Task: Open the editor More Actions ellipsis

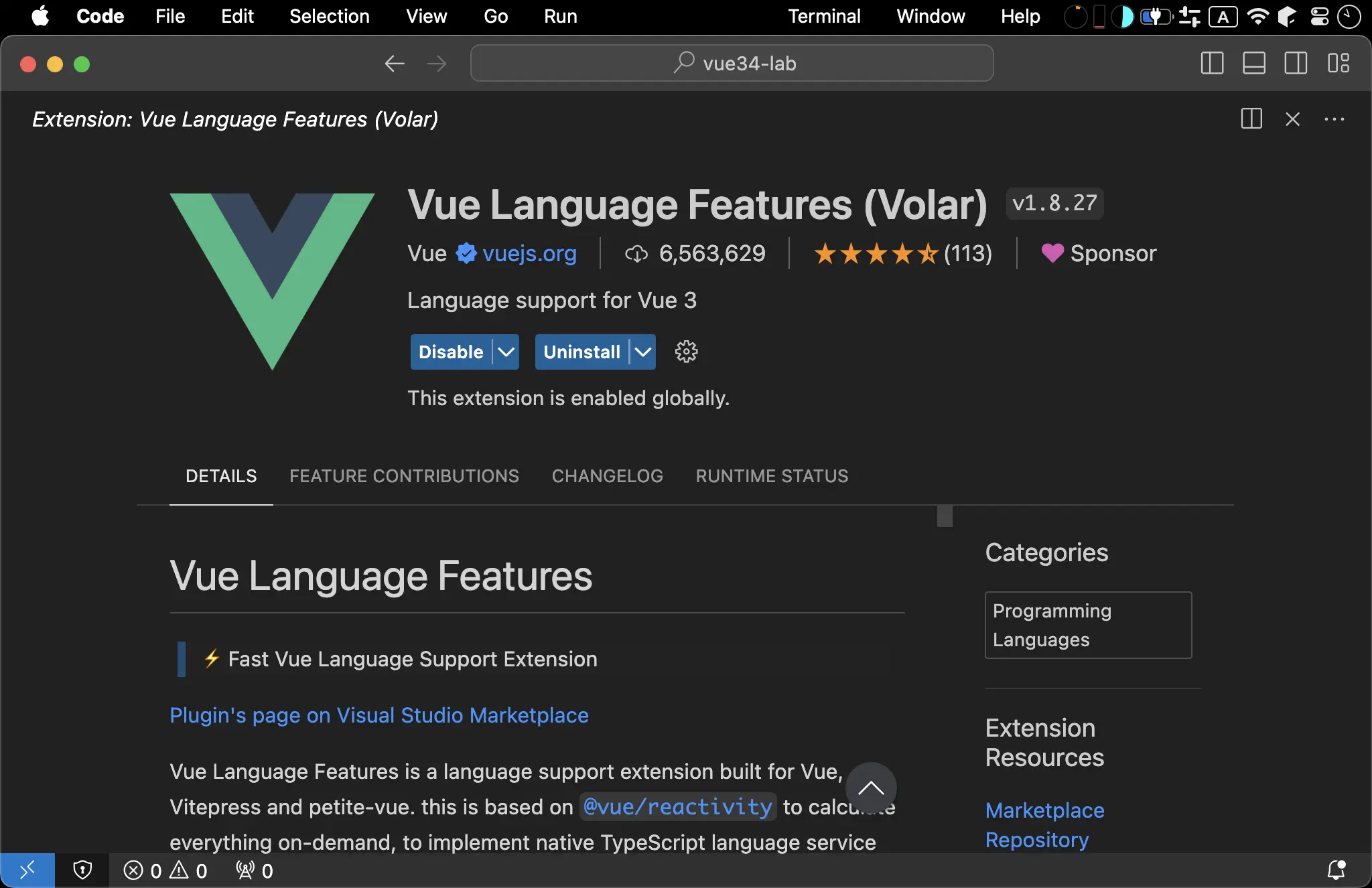Action: [x=1334, y=119]
